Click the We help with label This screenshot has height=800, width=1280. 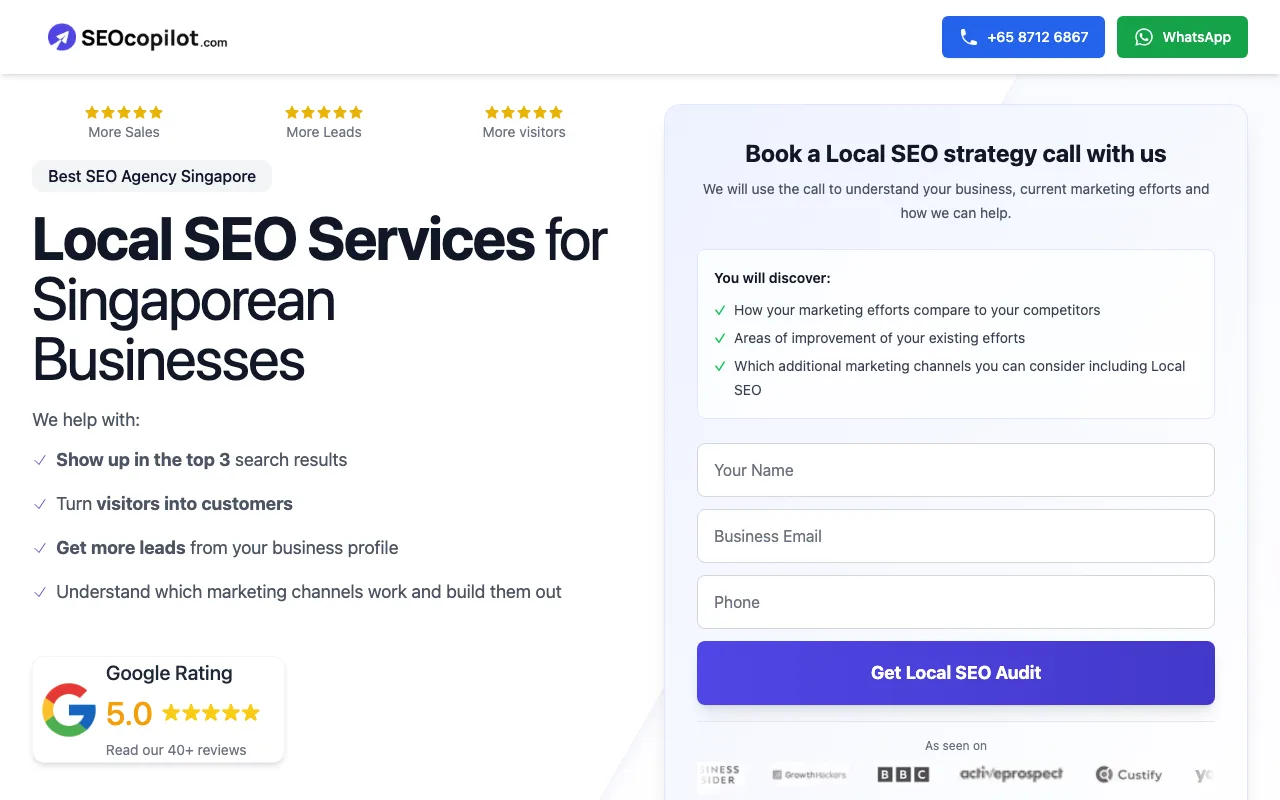[86, 420]
